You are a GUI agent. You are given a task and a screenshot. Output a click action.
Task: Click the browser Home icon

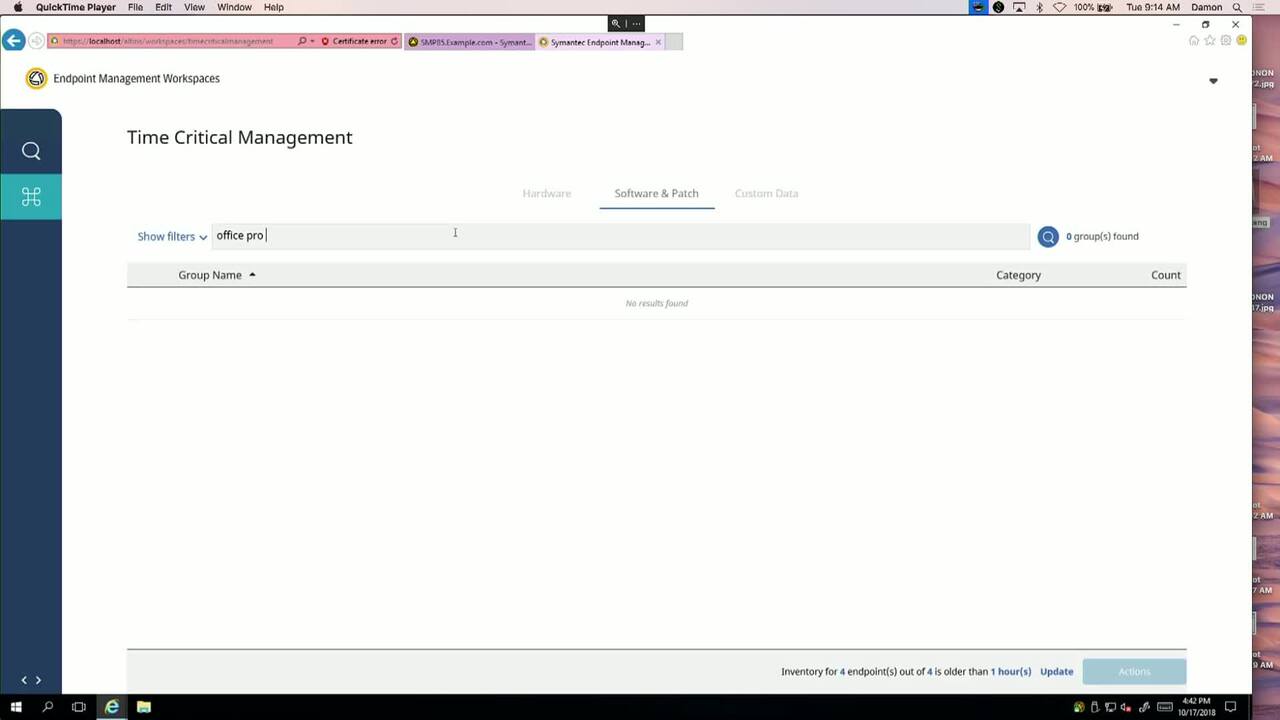[x=1194, y=41]
